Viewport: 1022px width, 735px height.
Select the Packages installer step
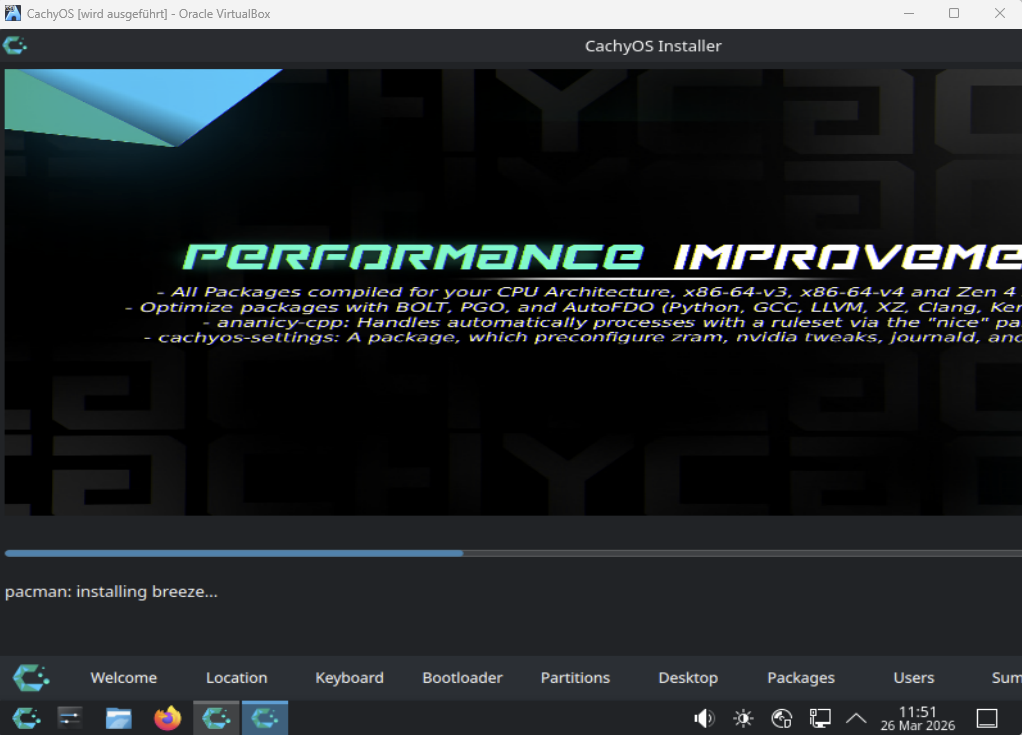[800, 678]
